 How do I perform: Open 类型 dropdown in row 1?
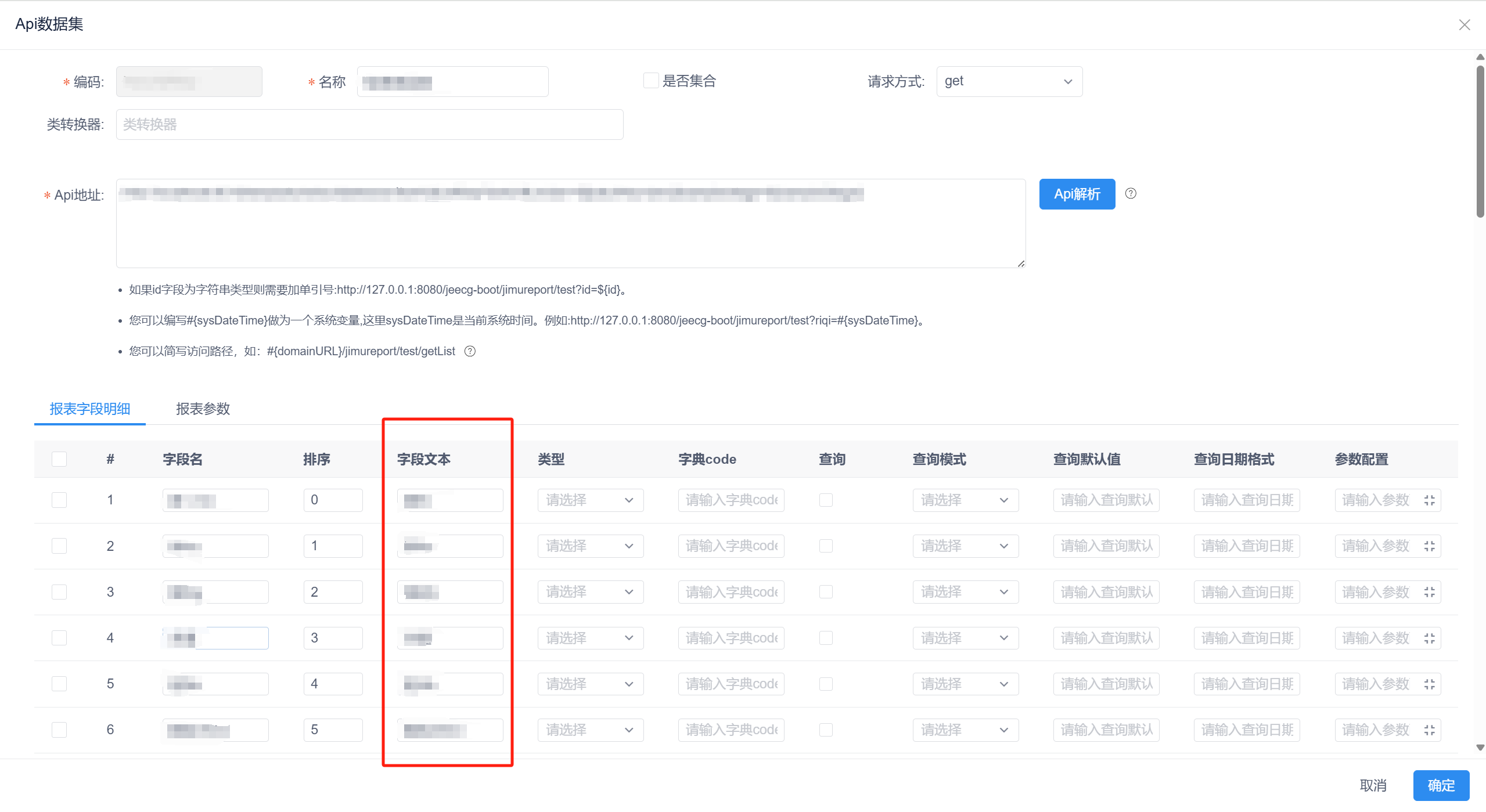click(x=590, y=500)
